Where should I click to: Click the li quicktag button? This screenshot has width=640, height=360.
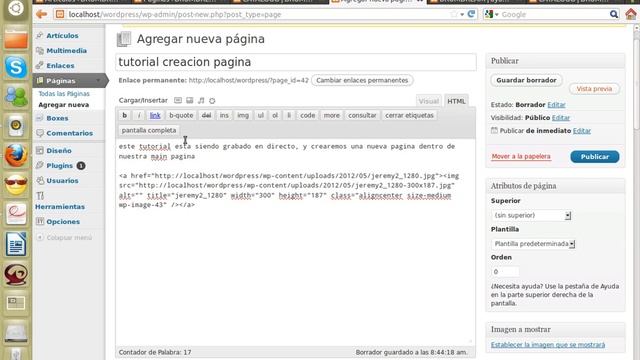289,116
